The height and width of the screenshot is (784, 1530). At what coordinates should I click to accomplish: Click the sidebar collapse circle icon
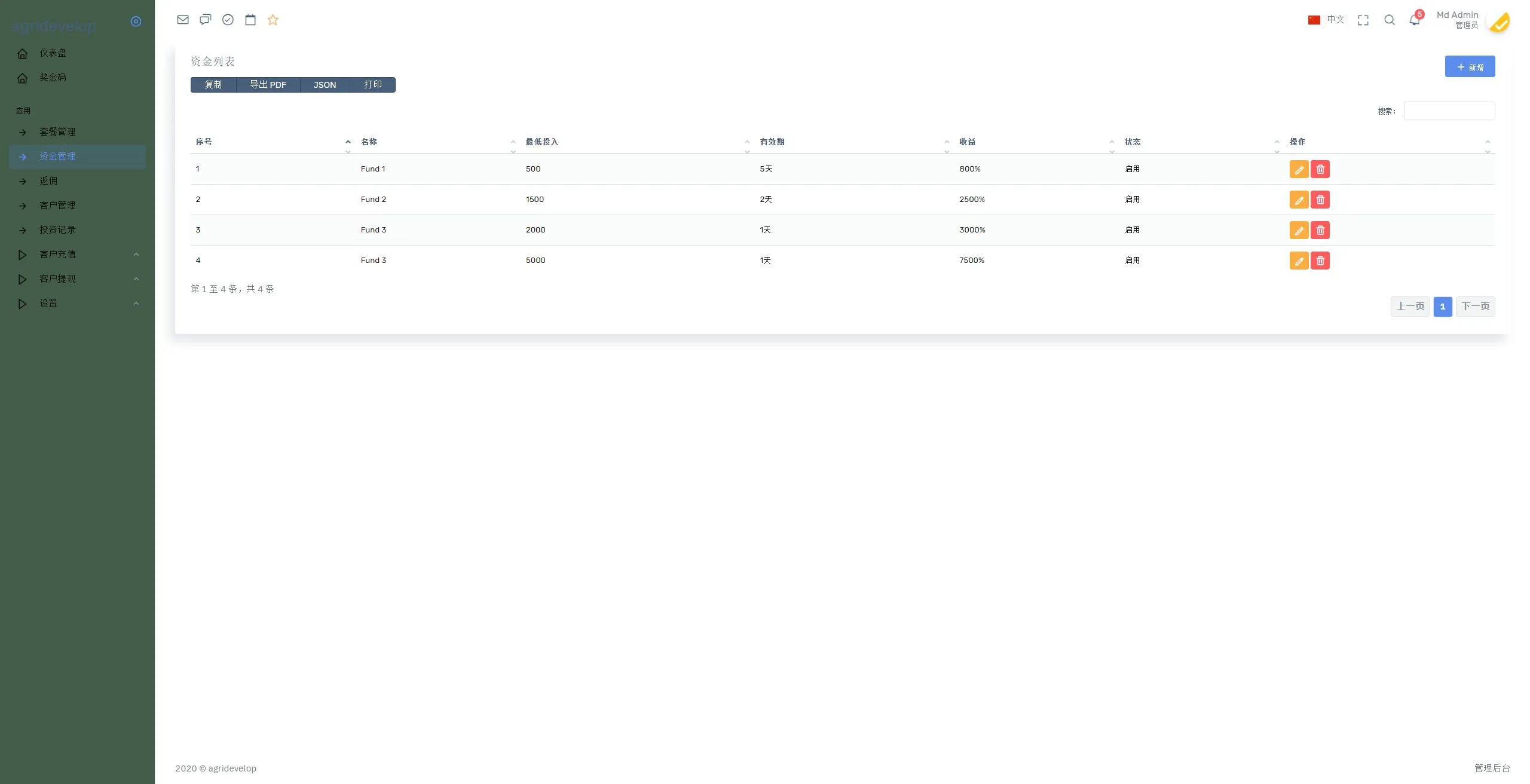tap(136, 22)
